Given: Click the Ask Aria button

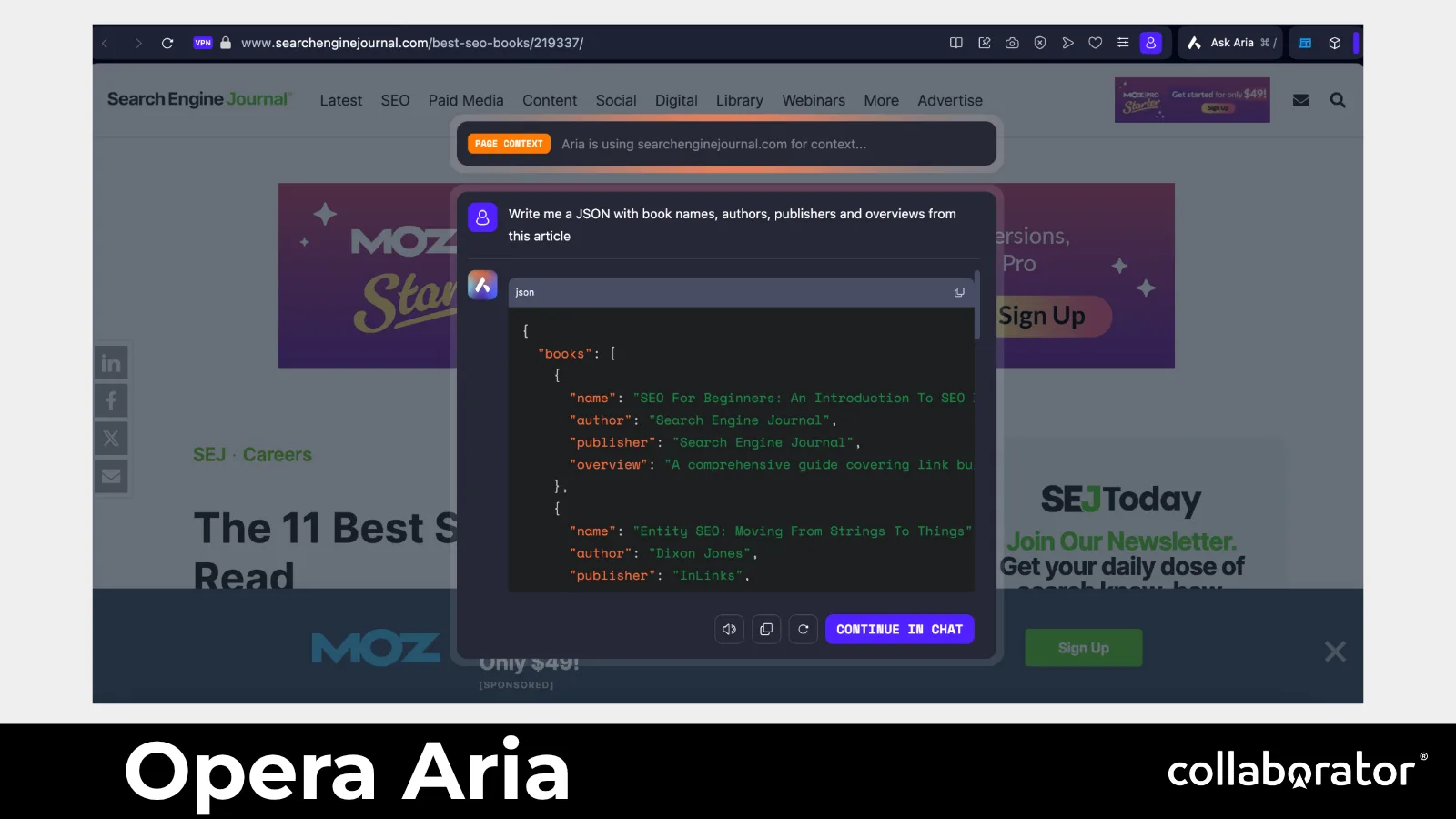Looking at the screenshot, I should coord(1231,43).
